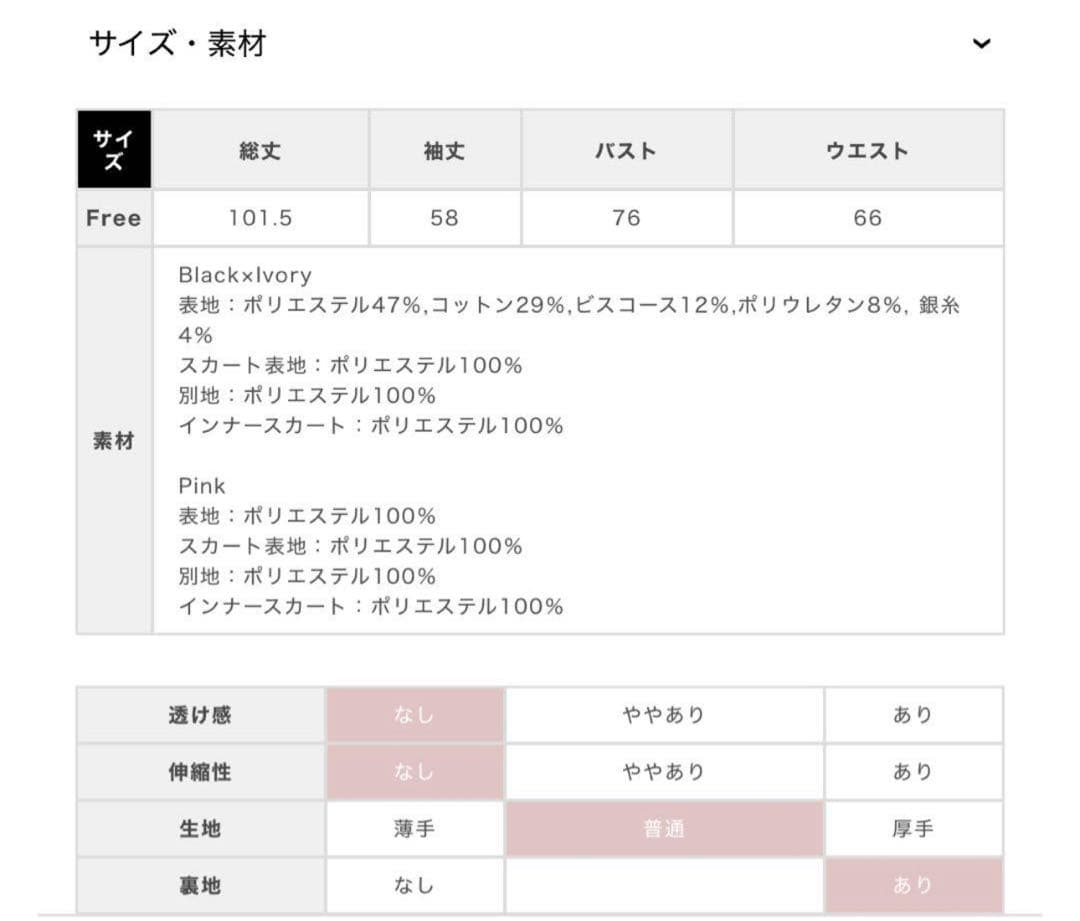Screen dimensions: 1080x921
Task: Click the 101.5 total length value
Action: pyautogui.click(x=260, y=218)
